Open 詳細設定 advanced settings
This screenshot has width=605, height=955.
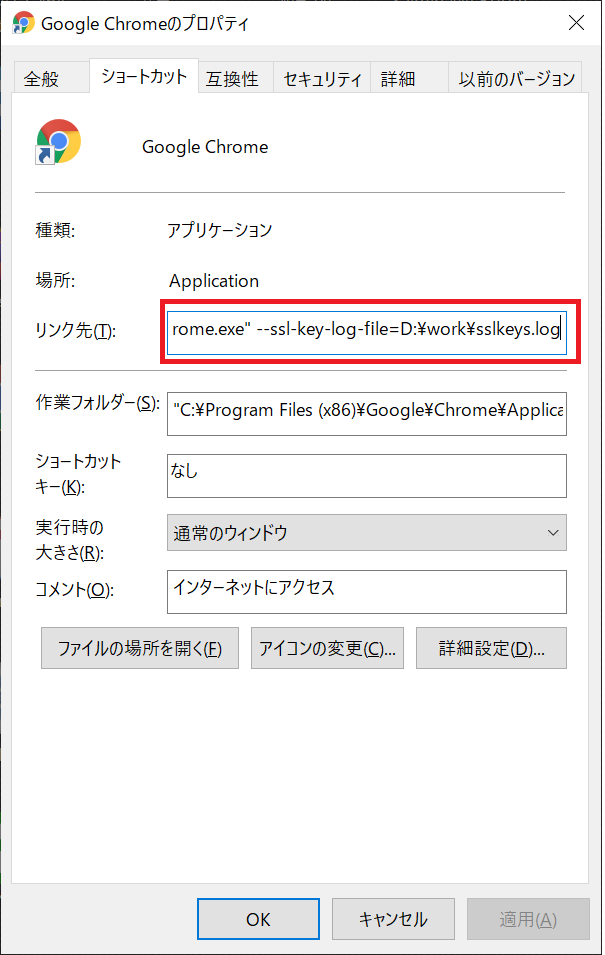pos(491,648)
